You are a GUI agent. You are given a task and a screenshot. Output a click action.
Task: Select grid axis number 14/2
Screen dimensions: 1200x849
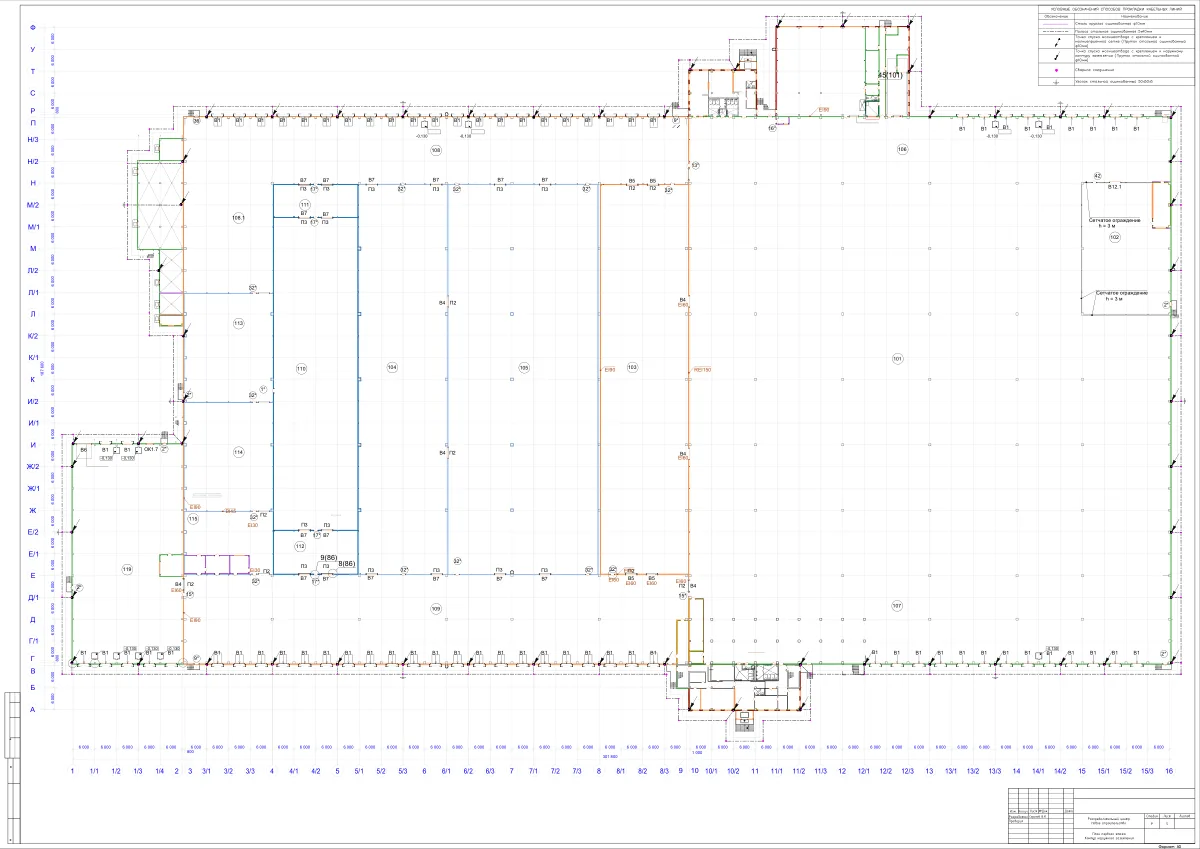1060,771
